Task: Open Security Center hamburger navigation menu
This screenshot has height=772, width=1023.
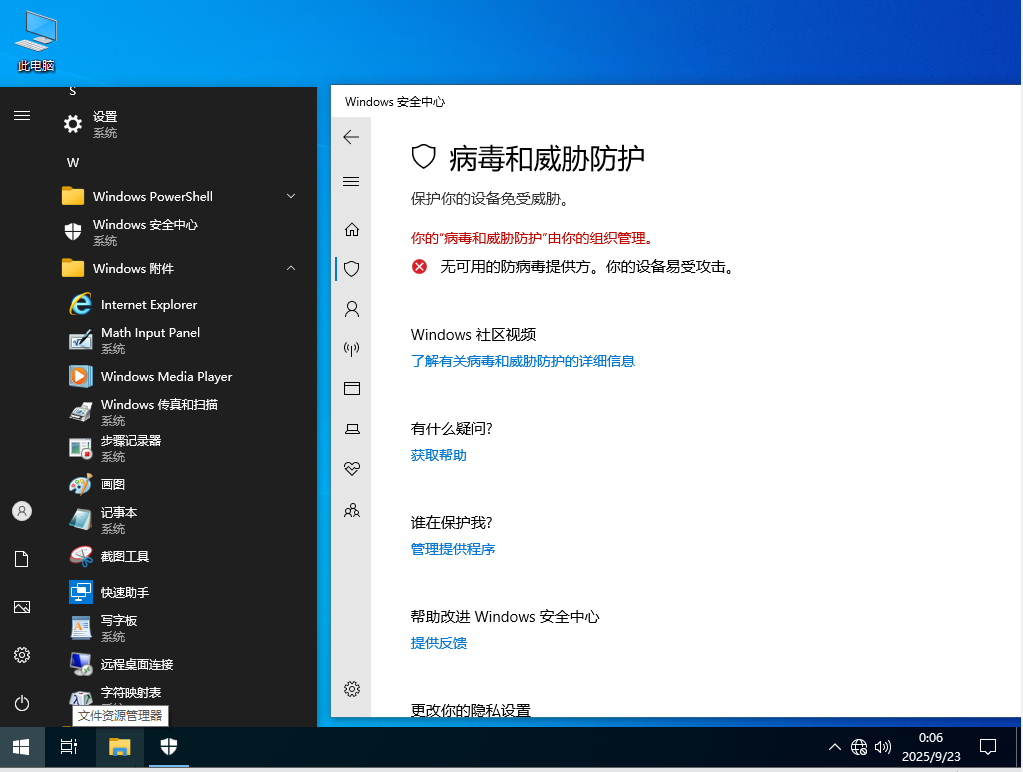Action: pos(351,181)
